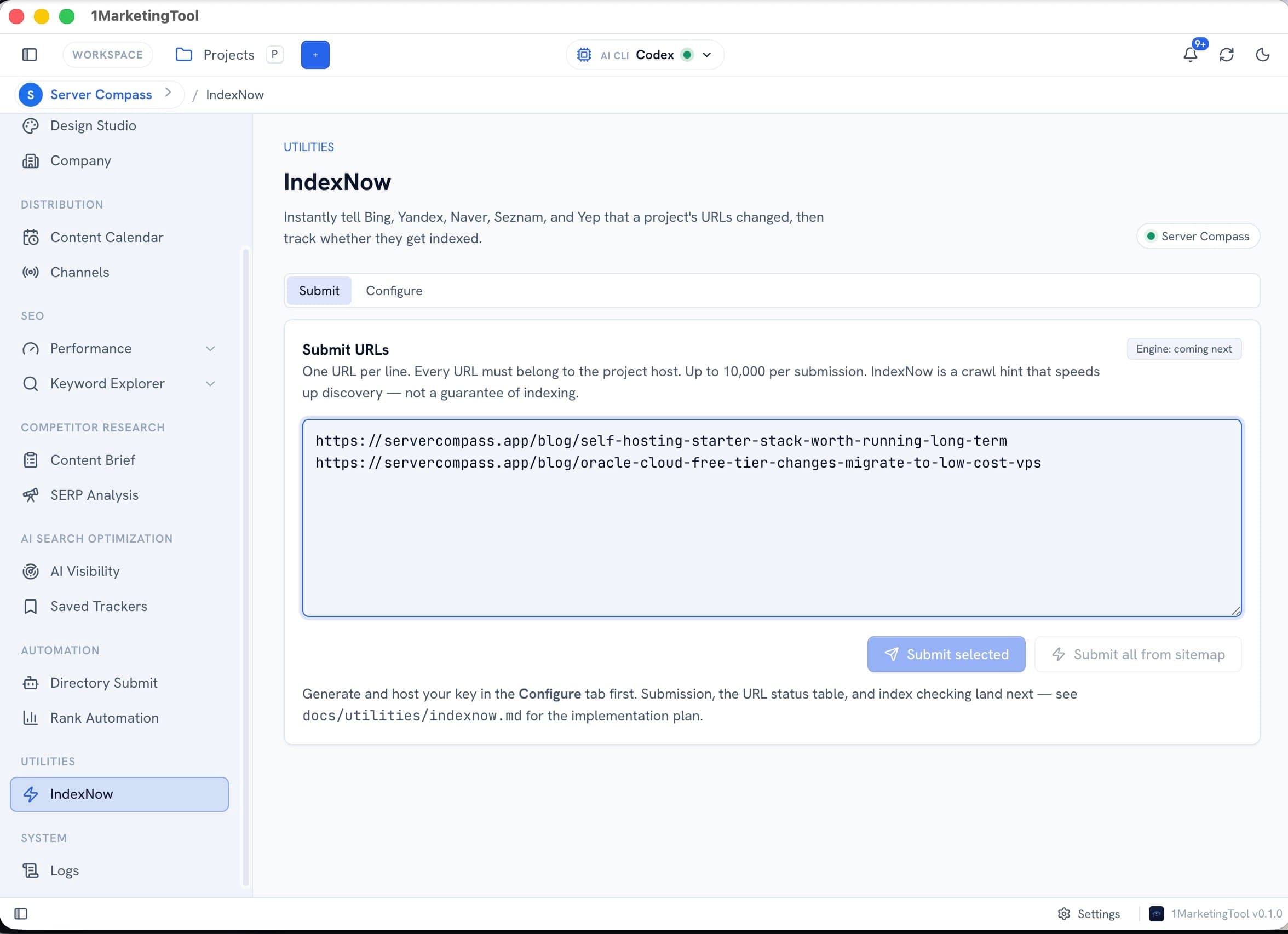Expand the Keyword Explorer chevron
Screen dimensions: 1288x934
click(x=210, y=383)
